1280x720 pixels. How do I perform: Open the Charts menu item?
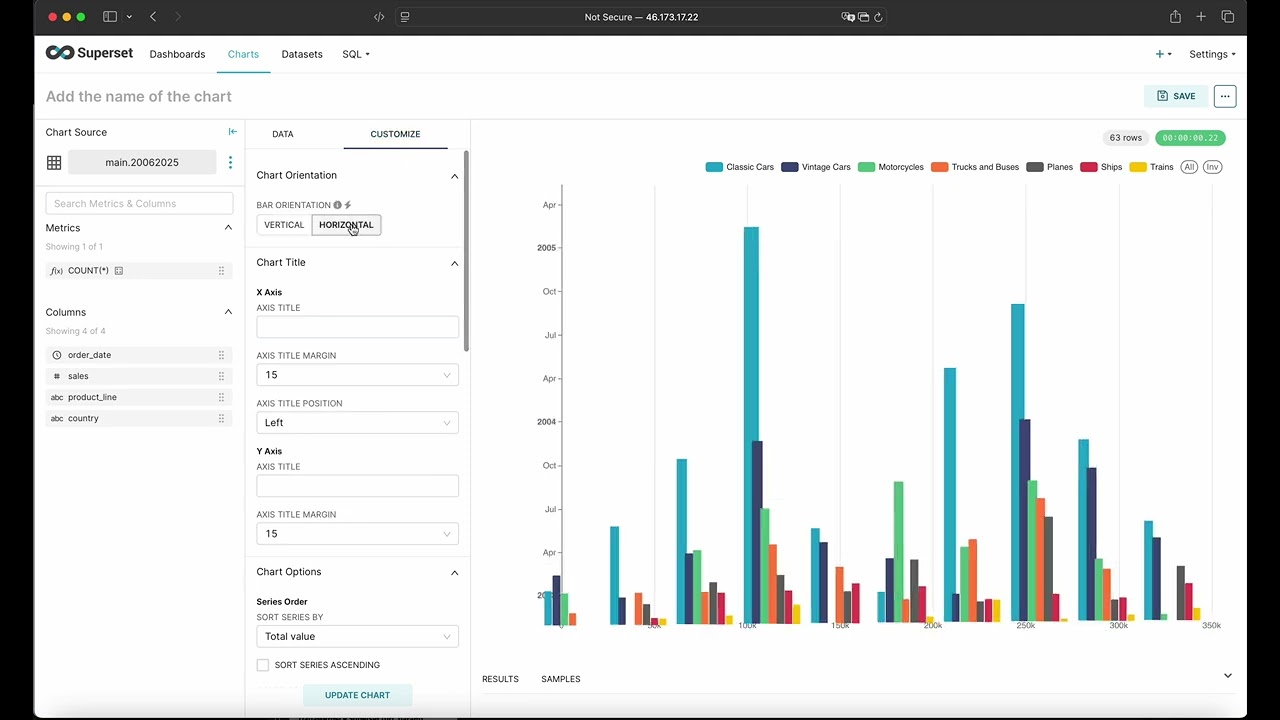pos(243,54)
